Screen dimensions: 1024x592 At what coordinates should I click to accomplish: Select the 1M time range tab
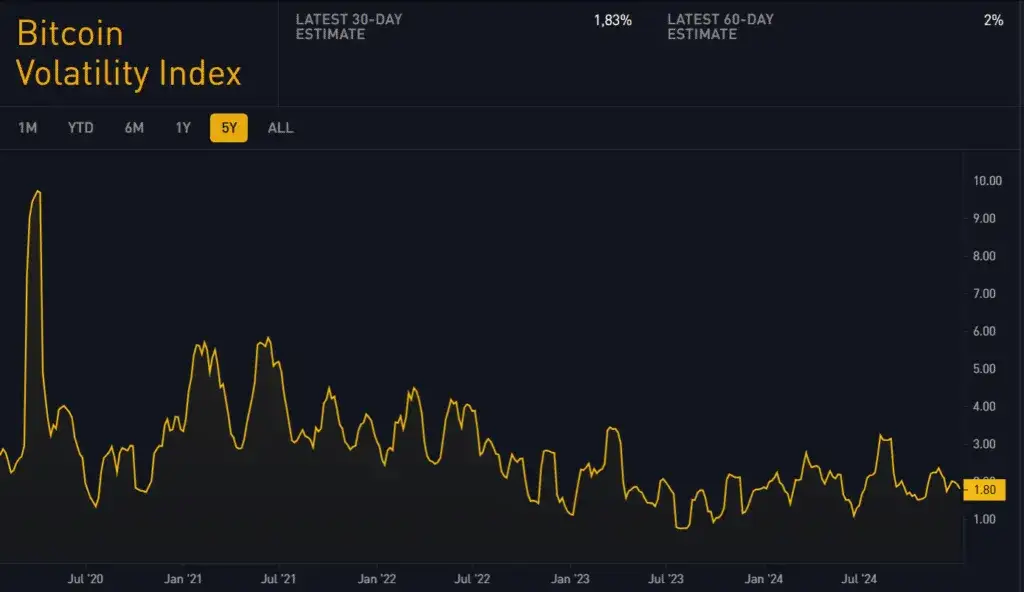pyautogui.click(x=28, y=128)
